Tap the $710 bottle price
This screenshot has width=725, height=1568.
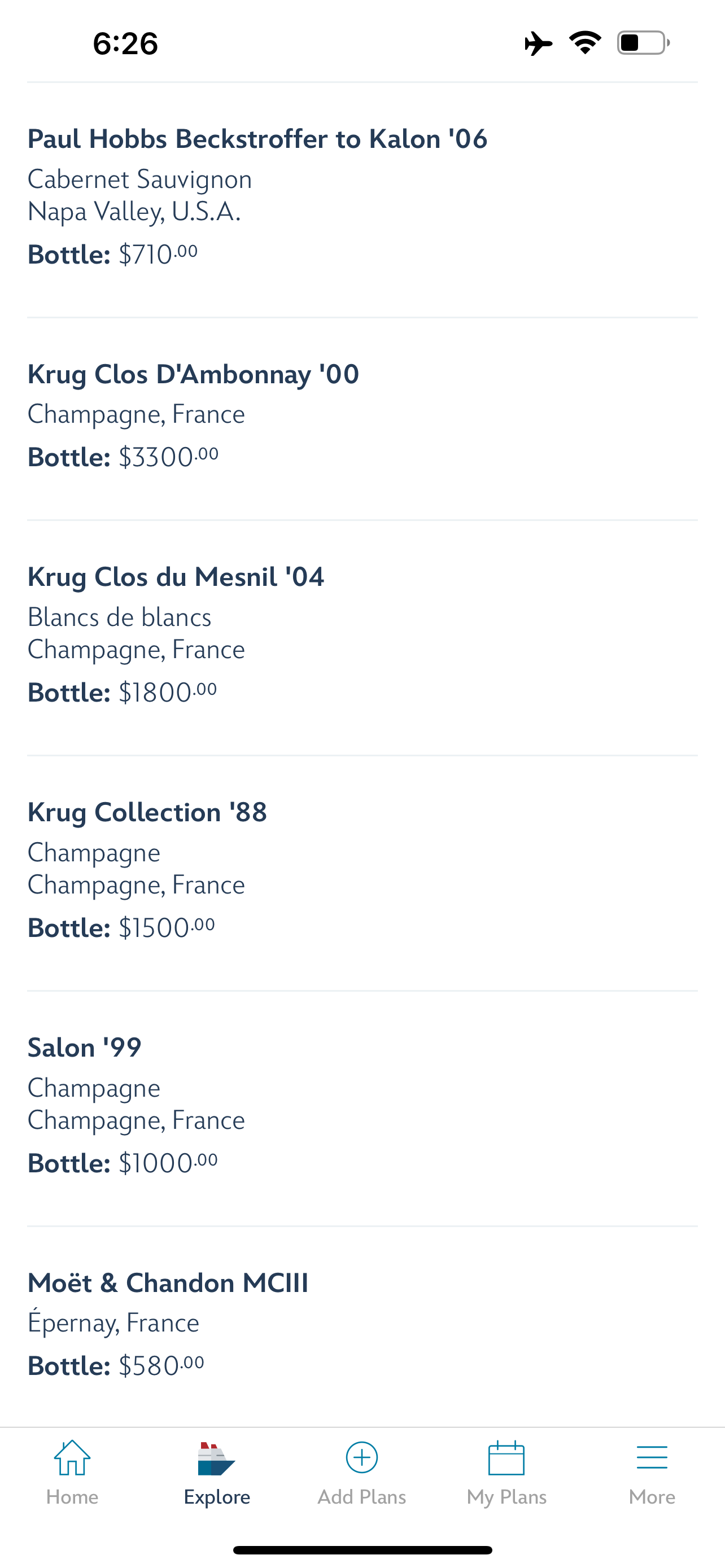tap(158, 255)
